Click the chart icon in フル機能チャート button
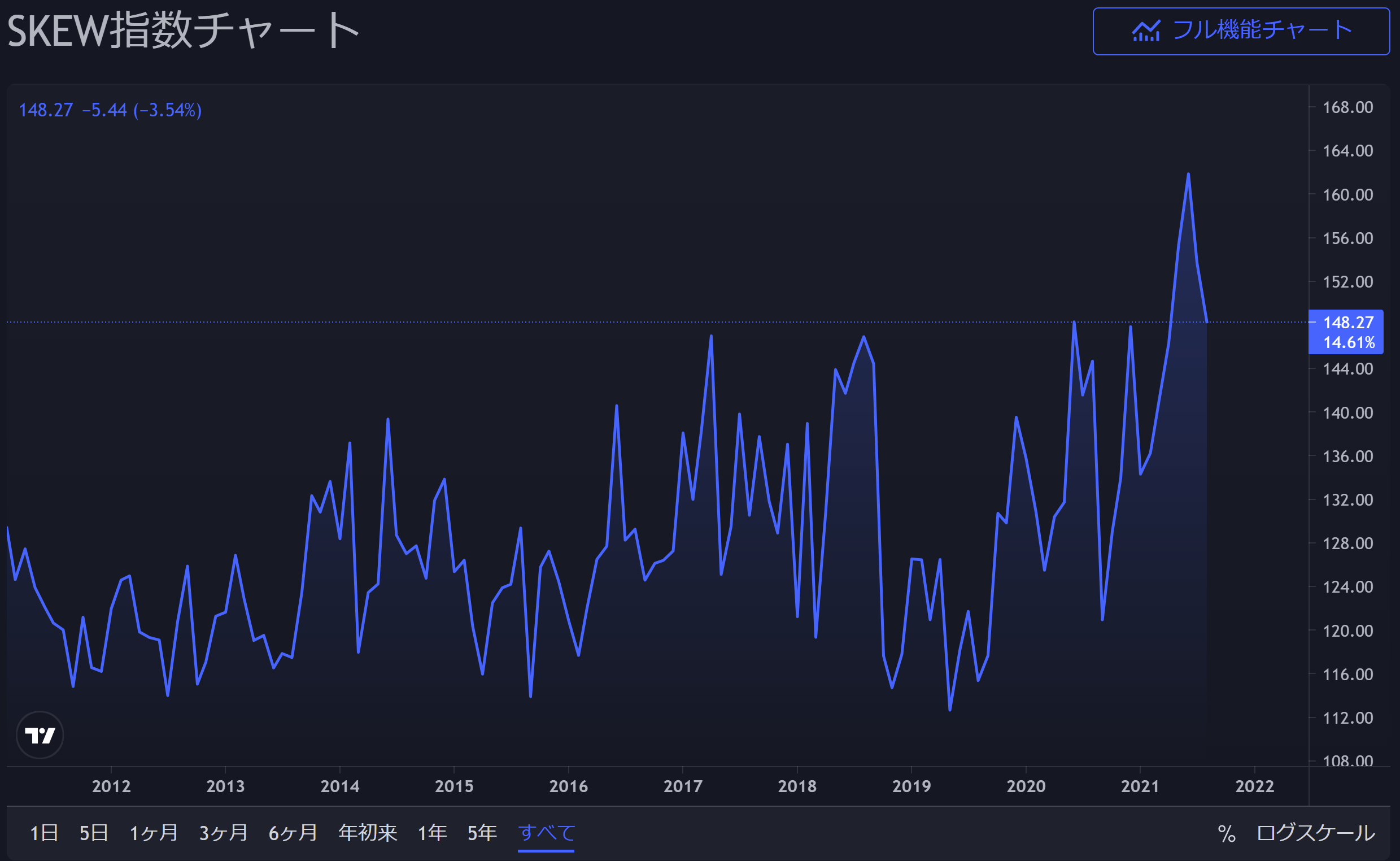This screenshot has height=861, width=1400. point(1146,31)
